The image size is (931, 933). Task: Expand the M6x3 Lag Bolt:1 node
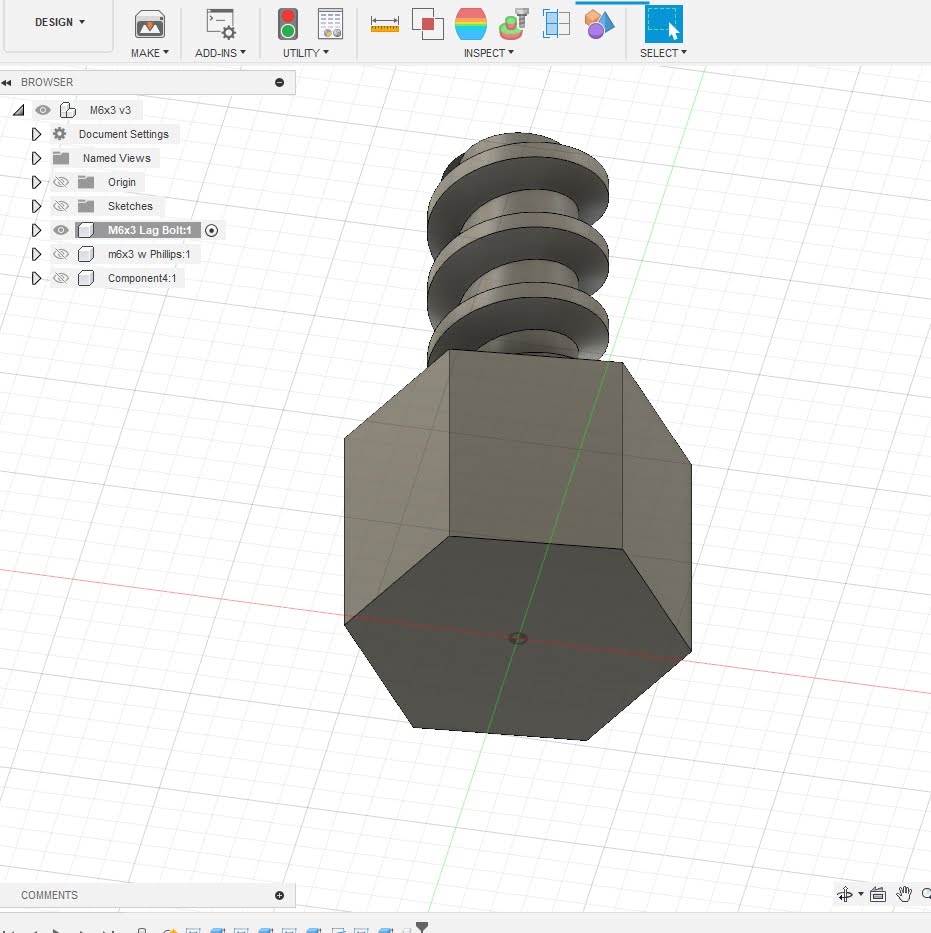pyautogui.click(x=36, y=230)
